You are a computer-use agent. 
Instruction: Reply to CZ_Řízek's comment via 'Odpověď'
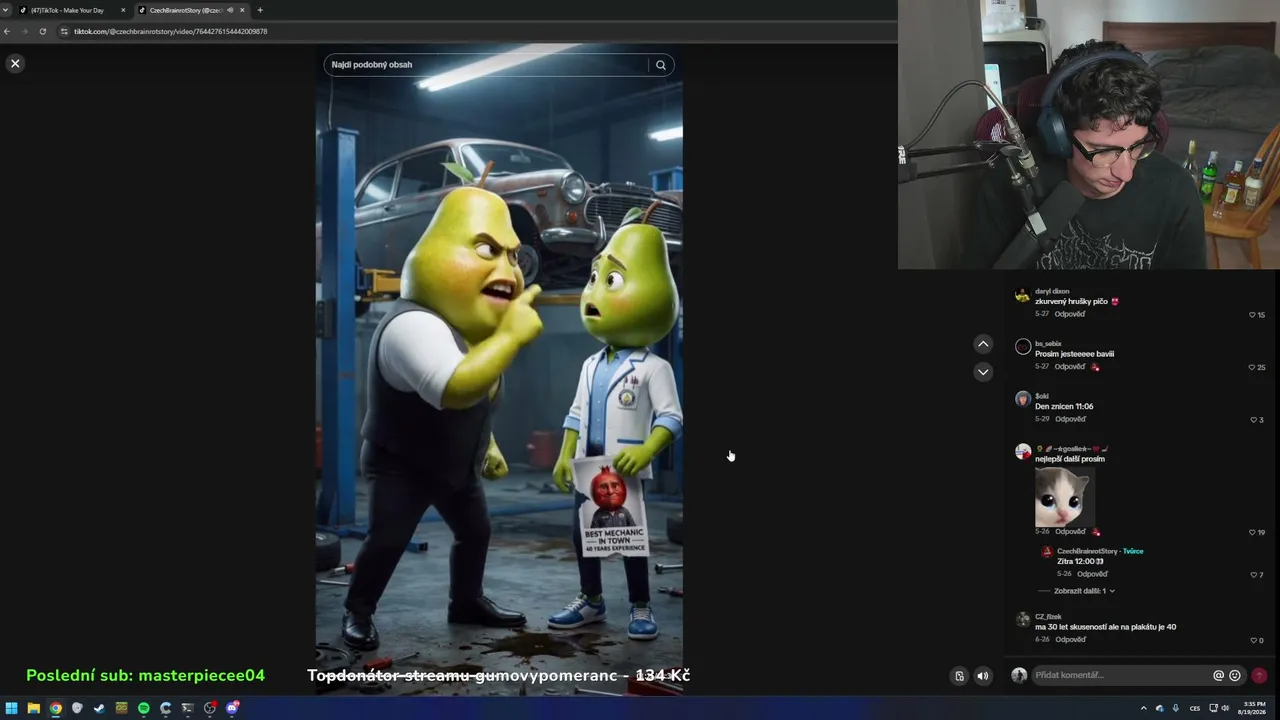(1069, 639)
